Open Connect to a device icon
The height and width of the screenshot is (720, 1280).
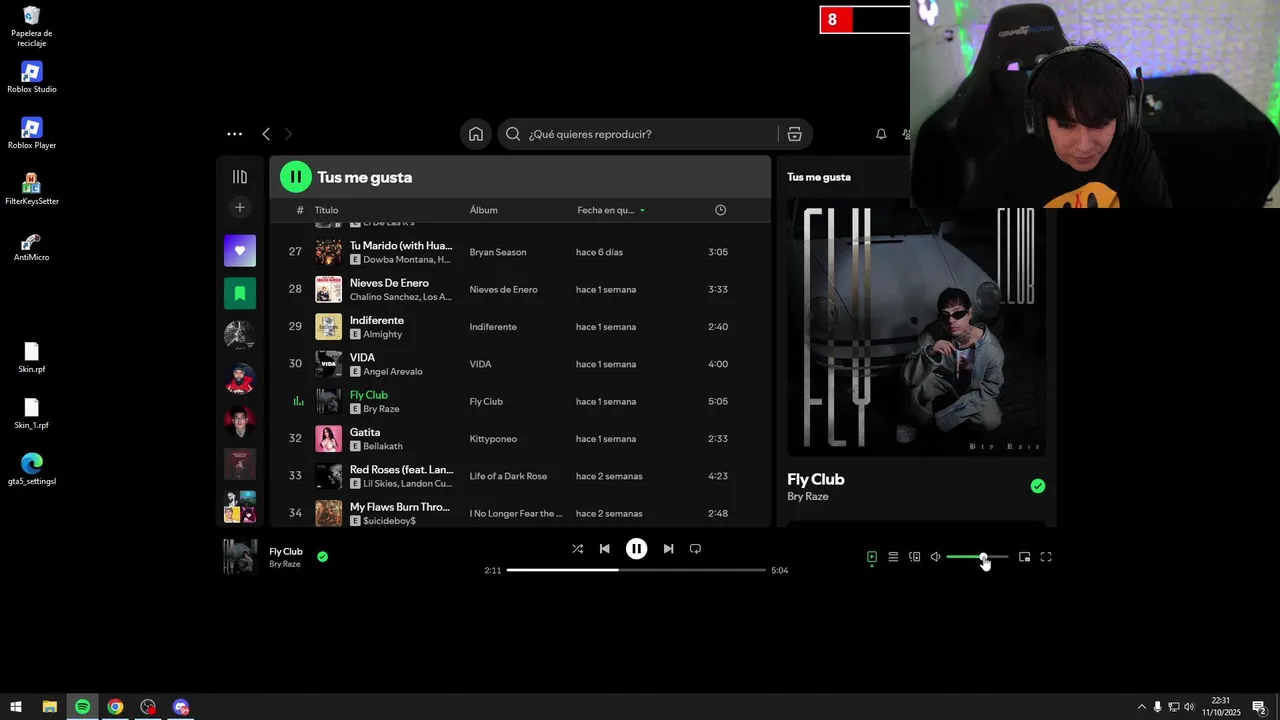tap(914, 557)
